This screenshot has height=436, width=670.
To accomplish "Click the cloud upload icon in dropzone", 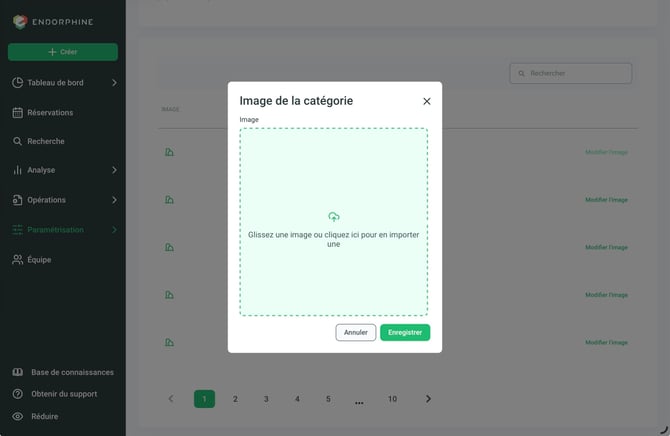I will [334, 217].
